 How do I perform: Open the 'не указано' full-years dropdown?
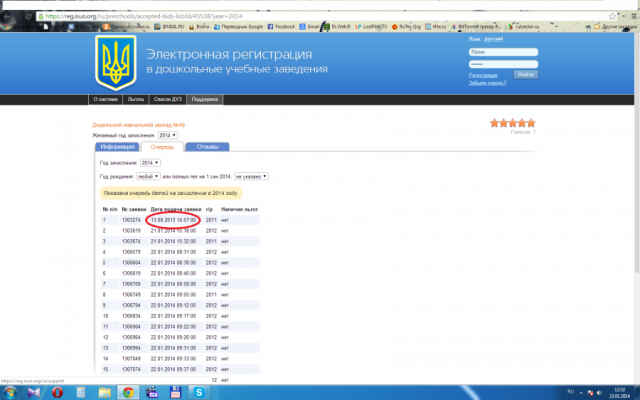[251, 176]
